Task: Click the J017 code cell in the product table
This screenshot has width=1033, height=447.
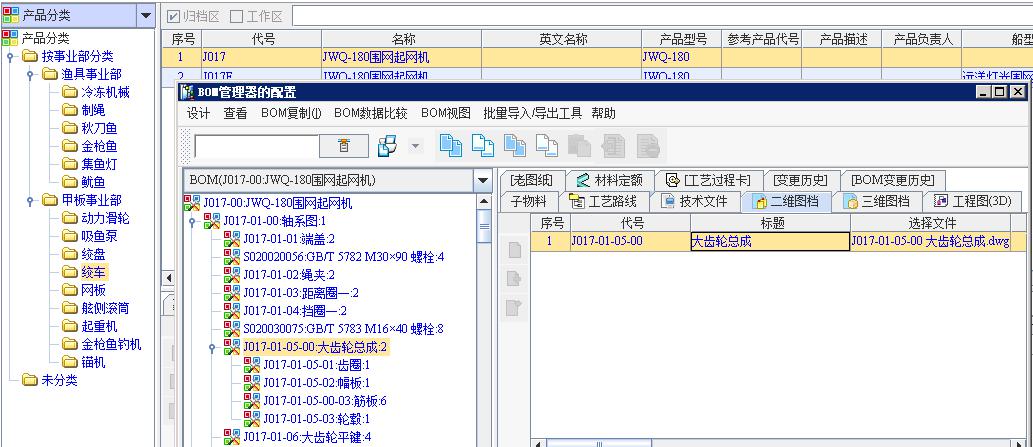Action: (x=261, y=57)
